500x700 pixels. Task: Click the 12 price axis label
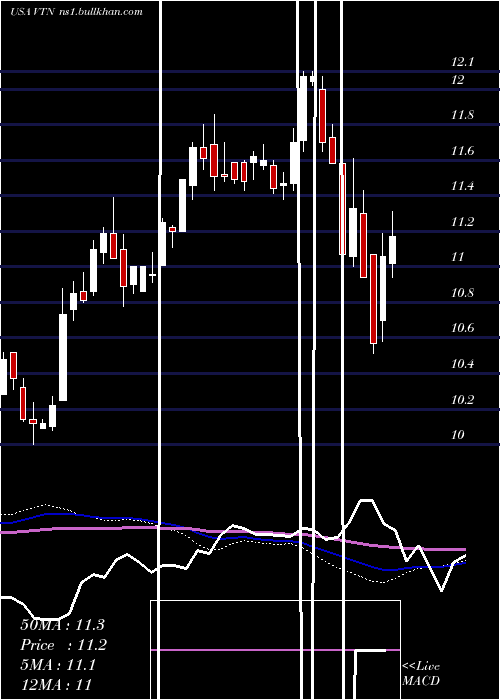click(458, 80)
